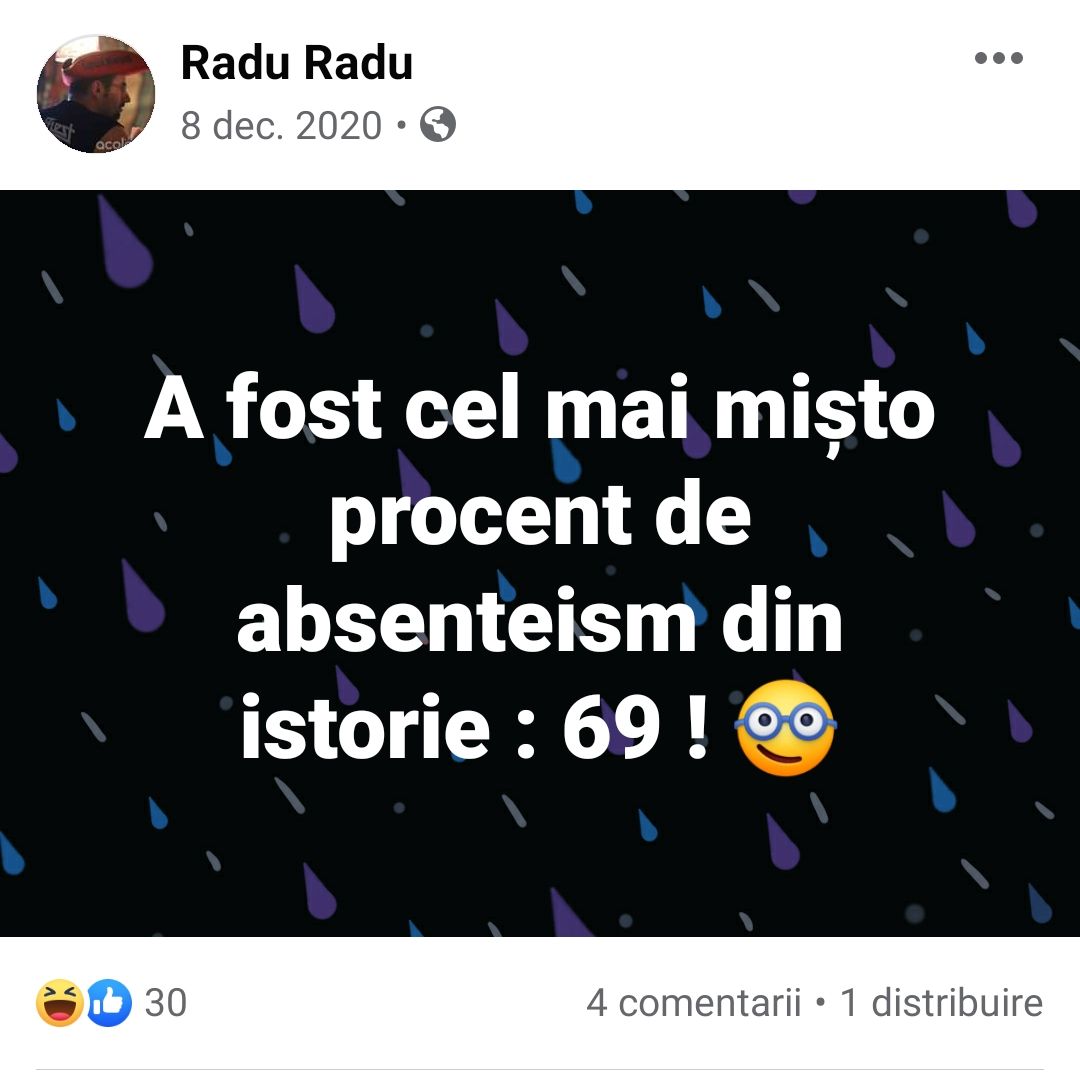The image size is (1080, 1088).
Task: Click the post date 8 dec. 2020
Action: pyautogui.click(x=281, y=126)
